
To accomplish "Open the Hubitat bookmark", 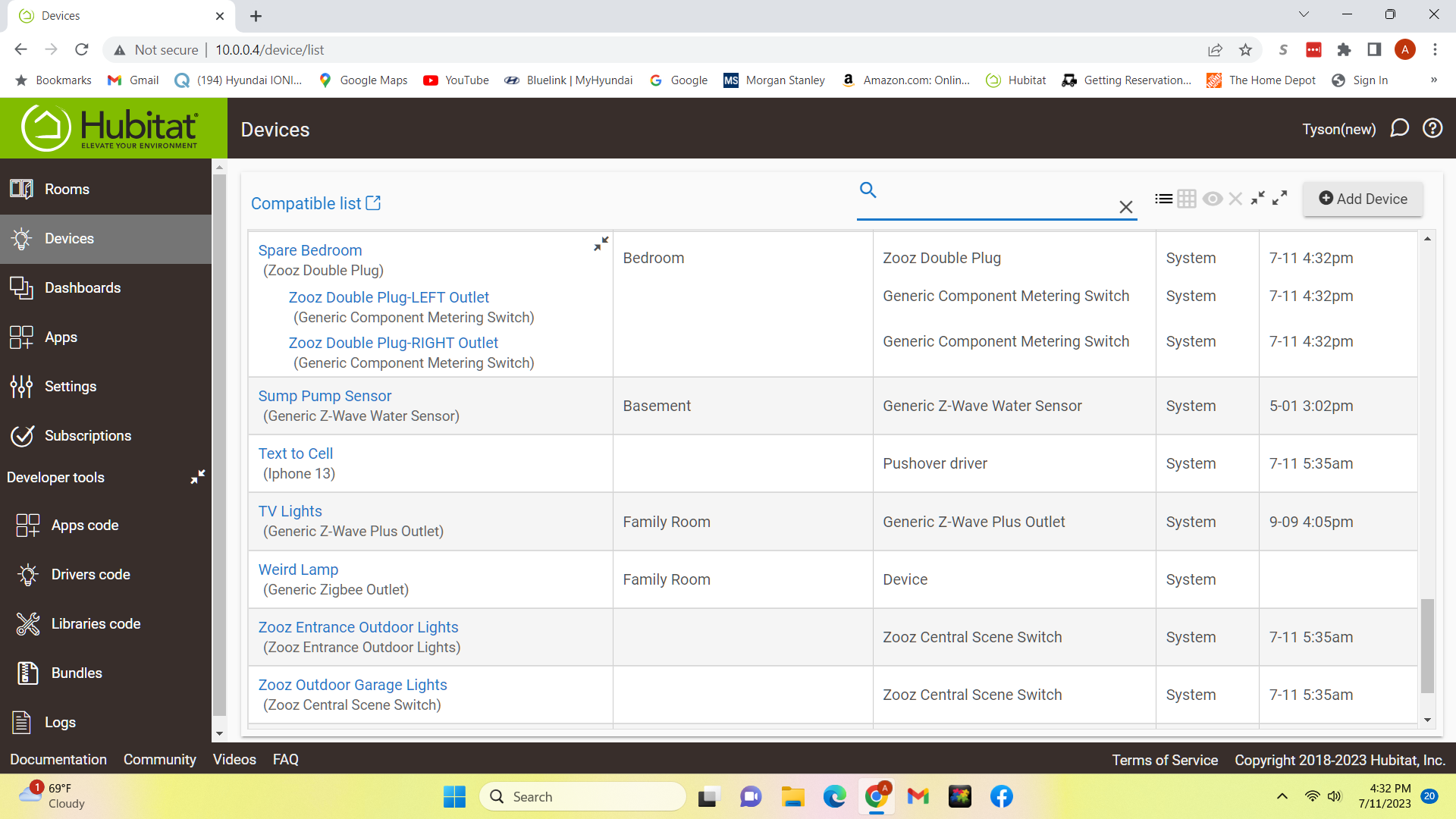I will click(1015, 80).
